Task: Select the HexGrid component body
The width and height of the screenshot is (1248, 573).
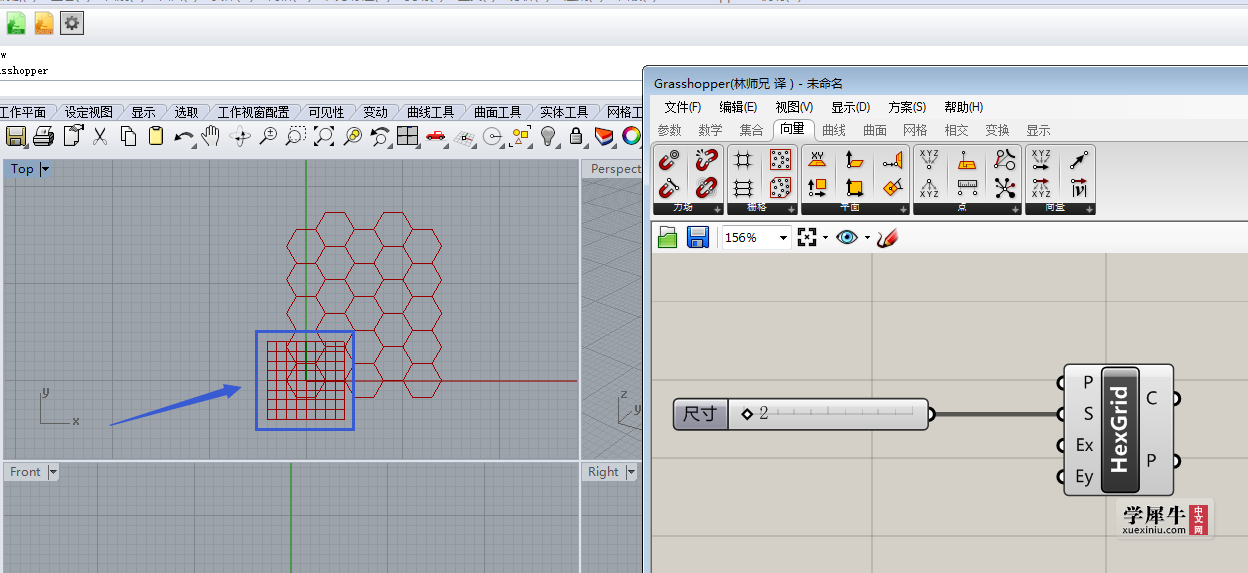Action: 1119,429
